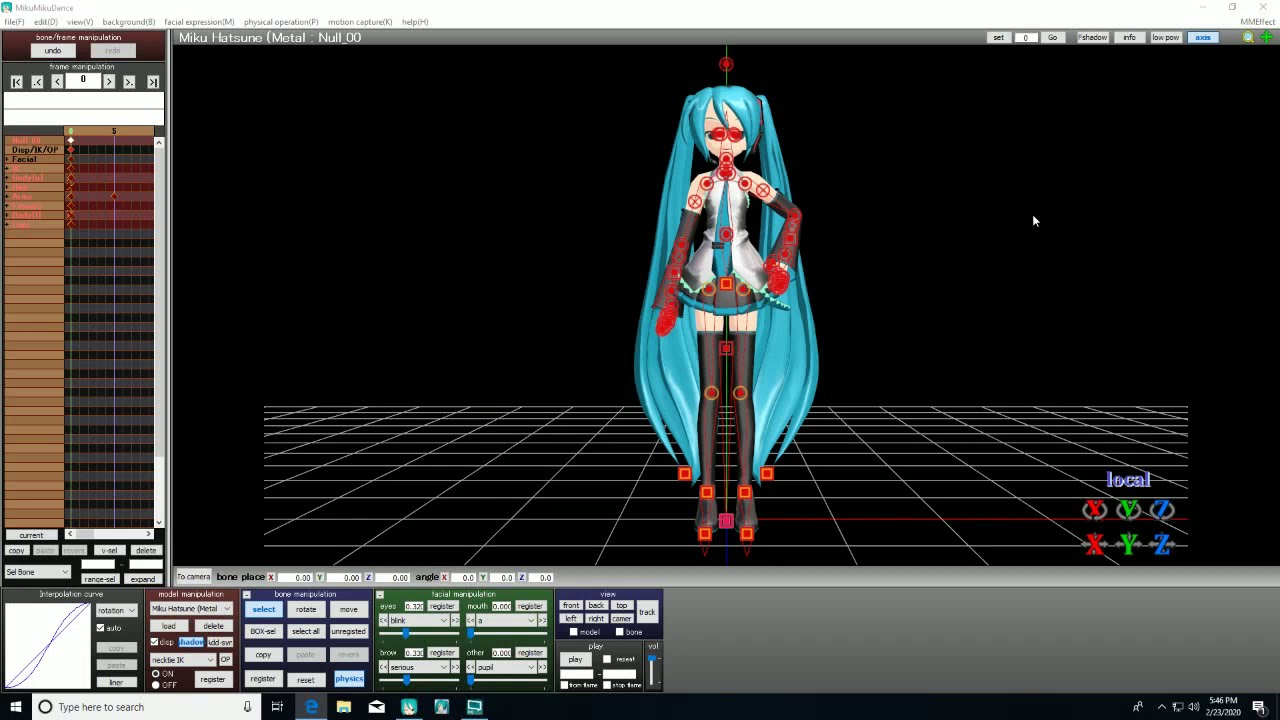The image size is (1280, 720).
Task: Toggle the stop frame checkbox
Action: point(607,685)
